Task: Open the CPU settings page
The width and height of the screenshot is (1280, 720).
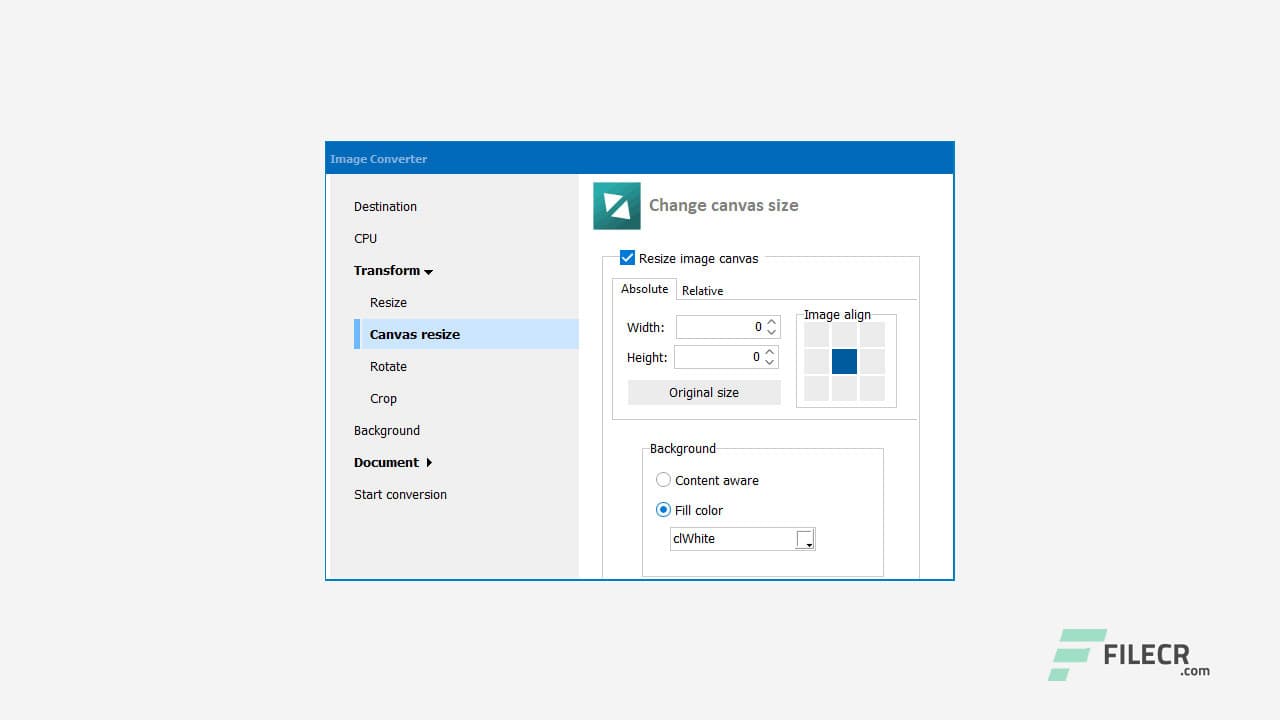Action: pos(365,238)
